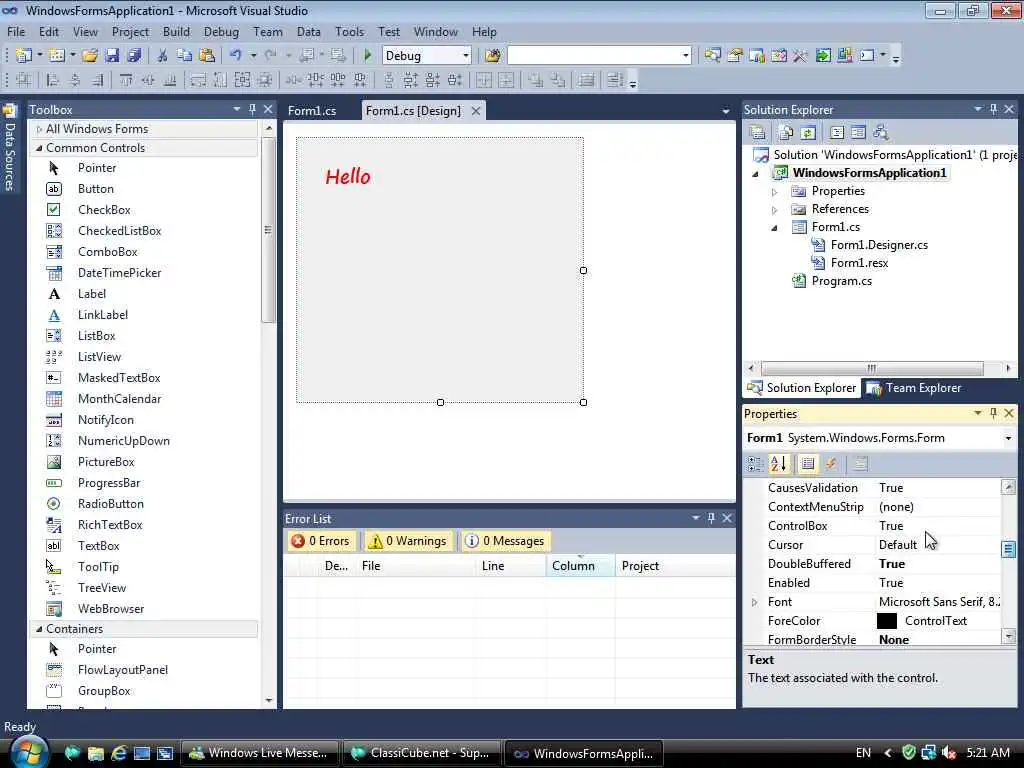Switch Properties to Alphabetical sort icon
This screenshot has height=768, width=1024.
(778, 464)
